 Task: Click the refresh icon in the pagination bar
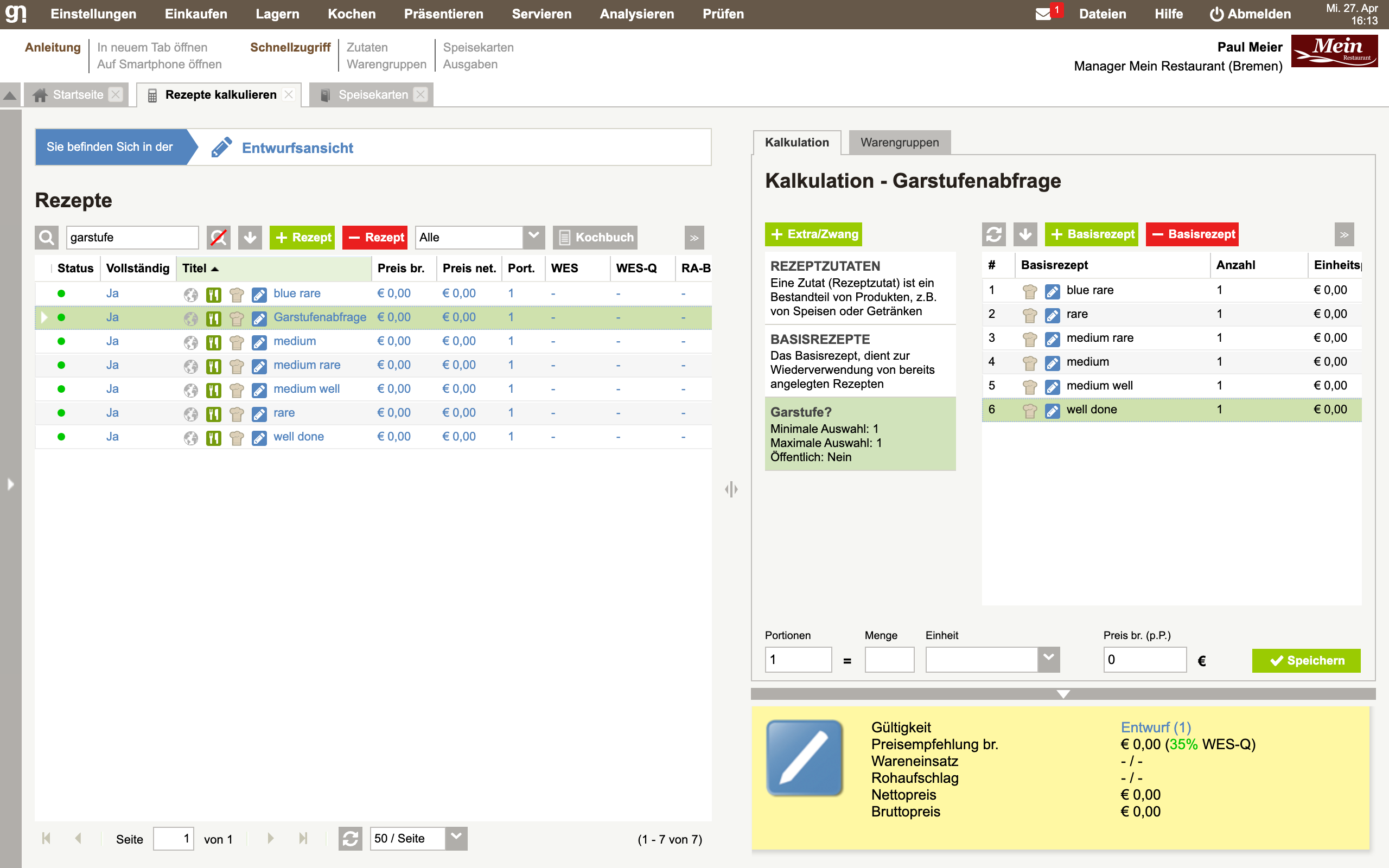(350, 839)
